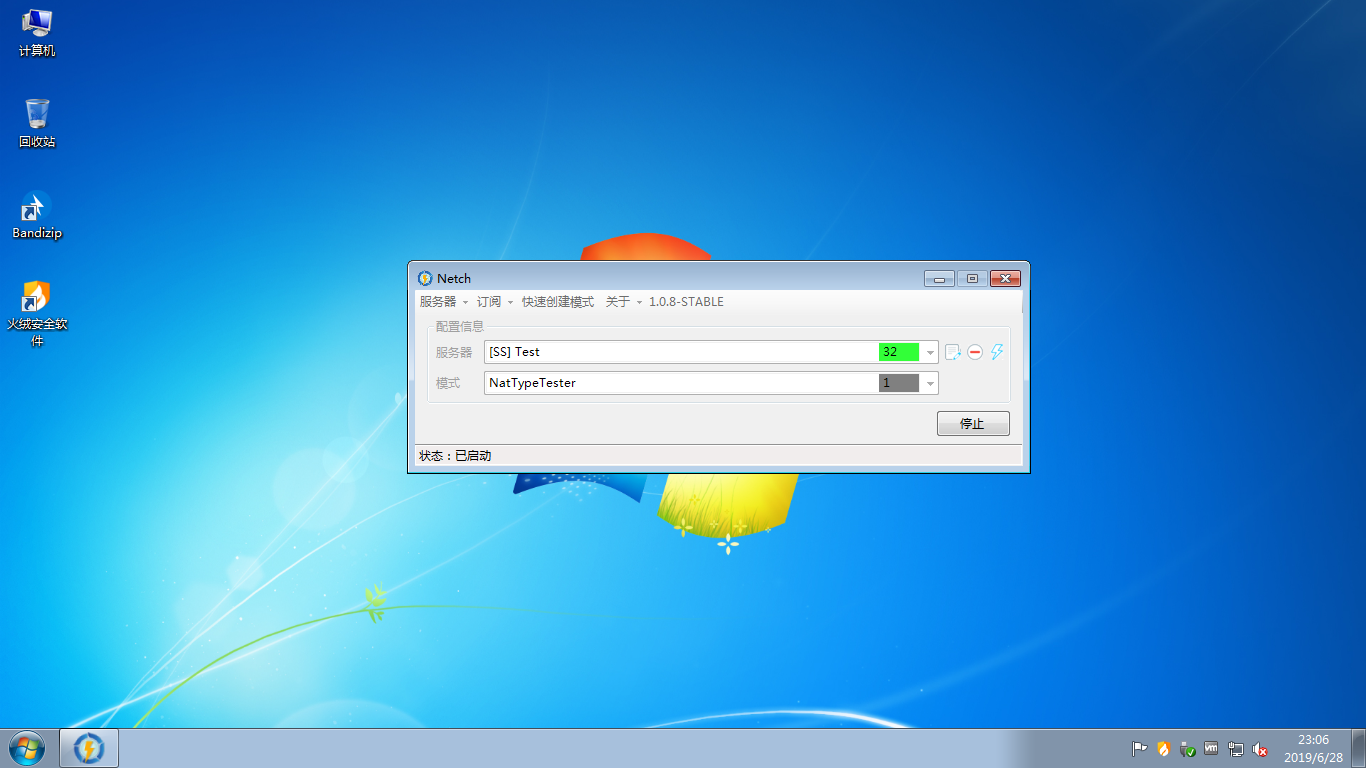Open the Windows Start orb

[x=26, y=748]
